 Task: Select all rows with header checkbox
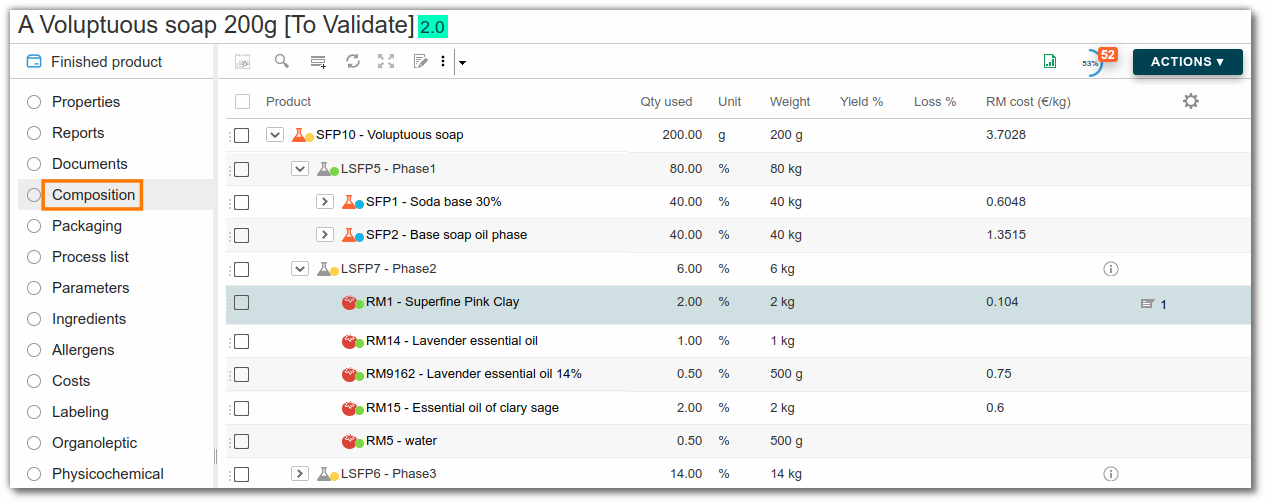pyautogui.click(x=242, y=102)
